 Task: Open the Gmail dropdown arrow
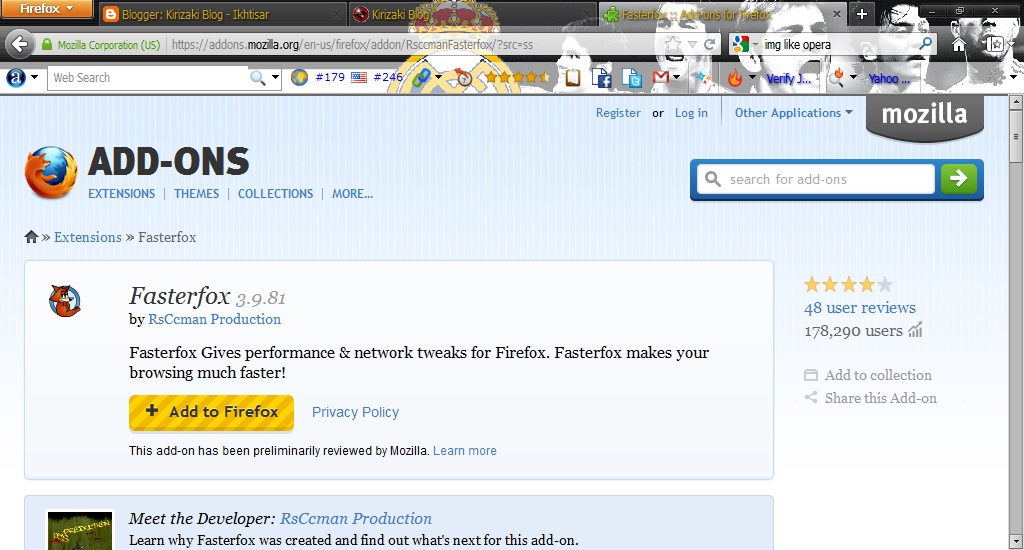[x=676, y=78]
